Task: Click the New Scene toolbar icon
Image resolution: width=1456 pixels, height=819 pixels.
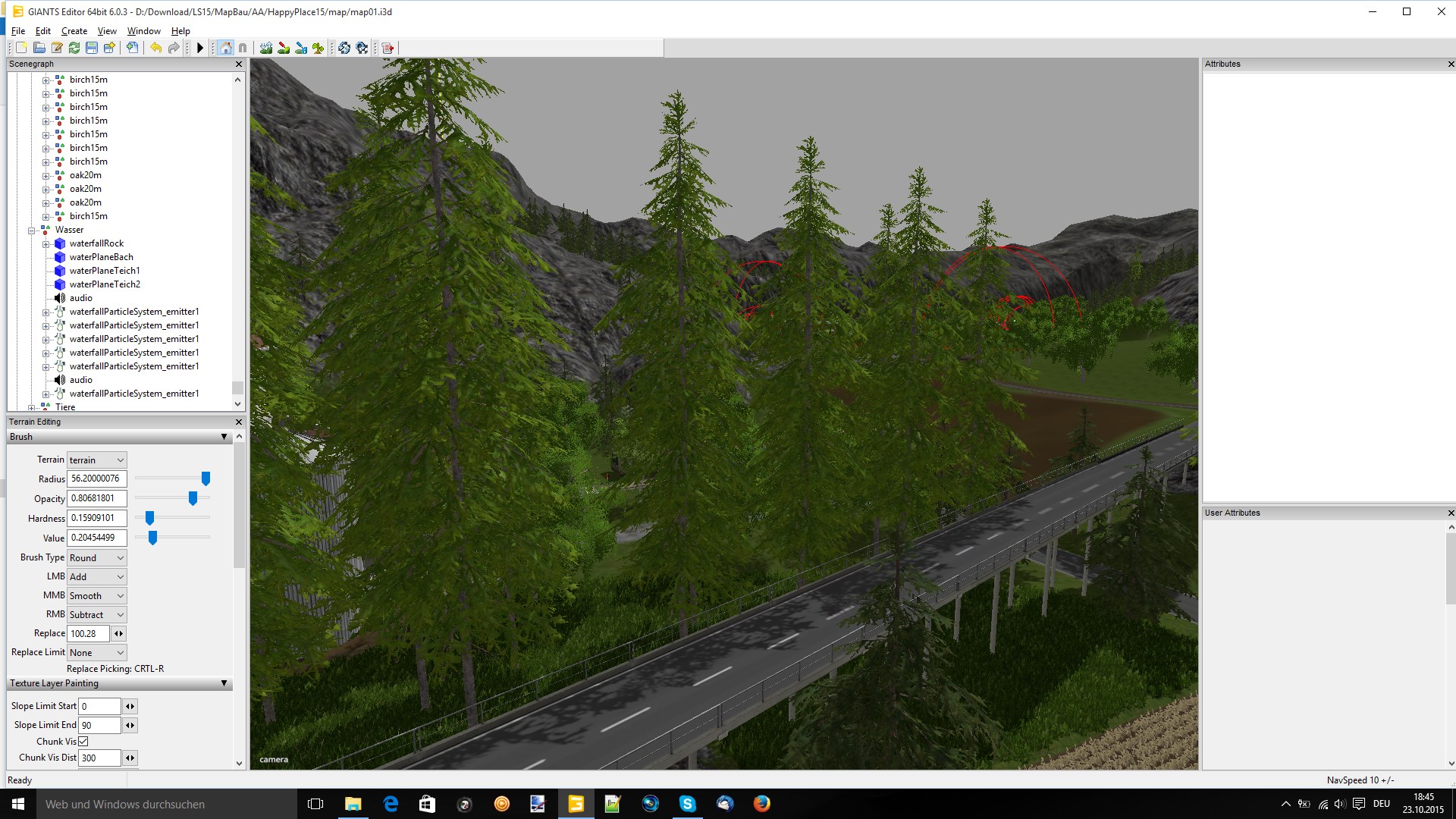Action: [21, 48]
